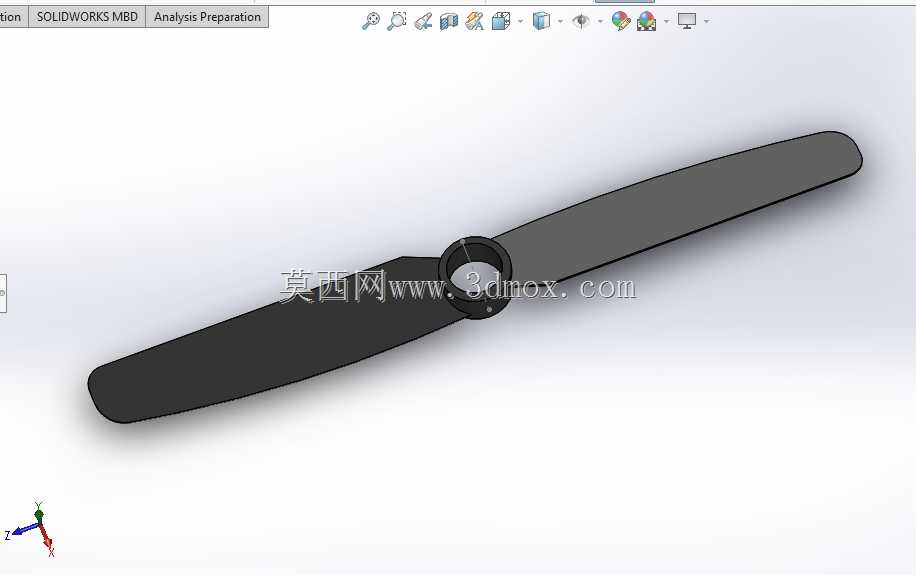The image size is (916, 575).
Task: Select the propeller's central hub ring
Action: coord(474,278)
